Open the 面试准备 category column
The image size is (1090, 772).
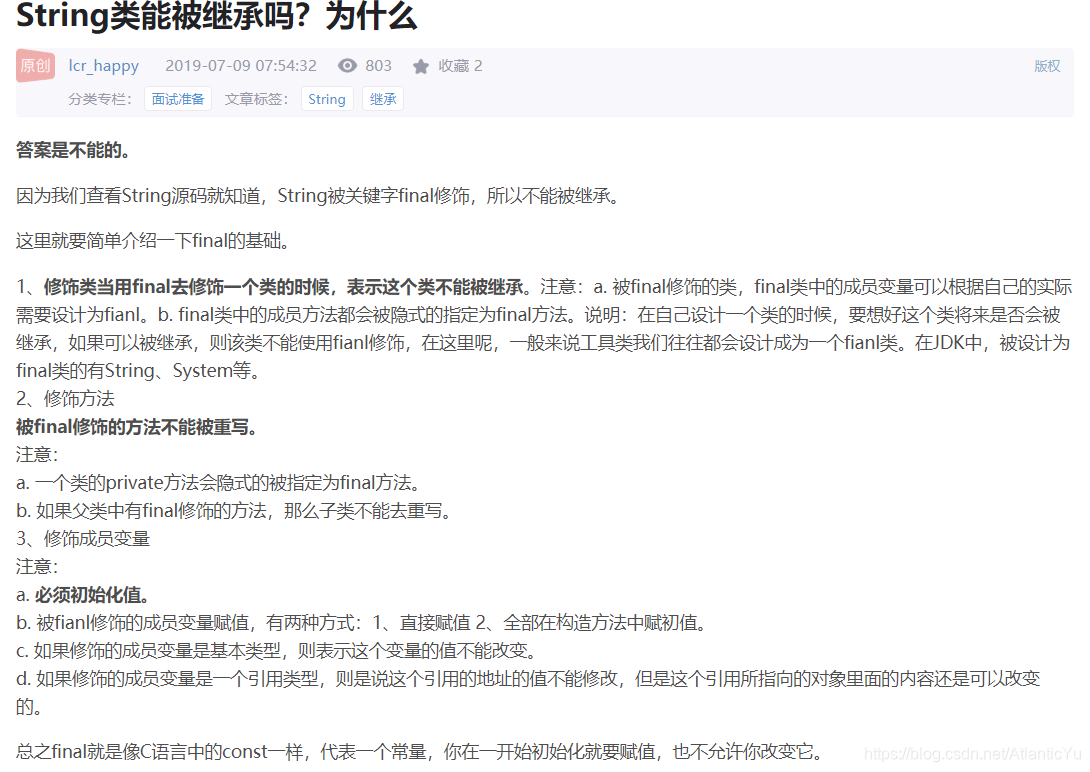point(178,98)
